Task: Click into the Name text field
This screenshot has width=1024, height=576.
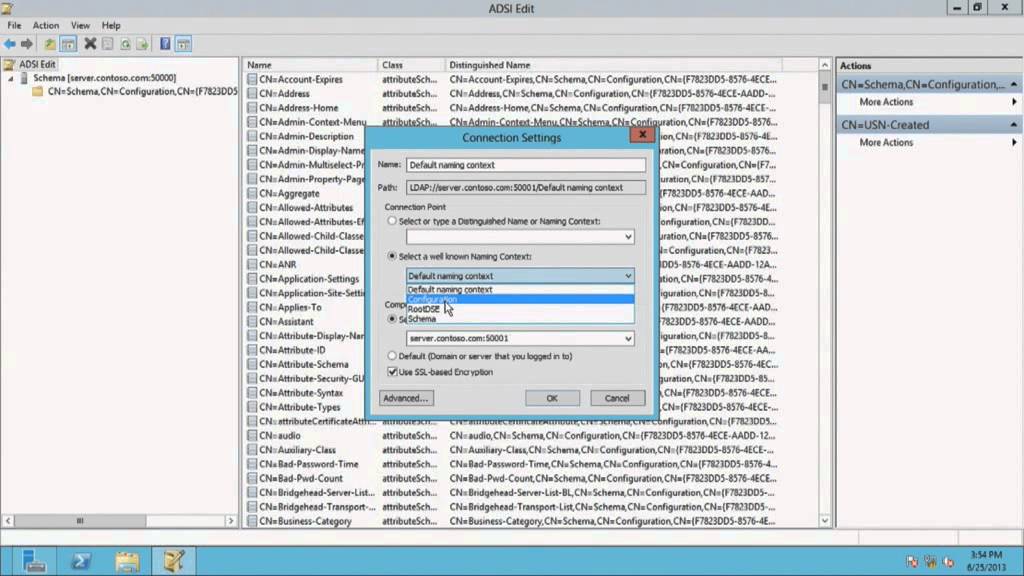Action: pos(526,165)
